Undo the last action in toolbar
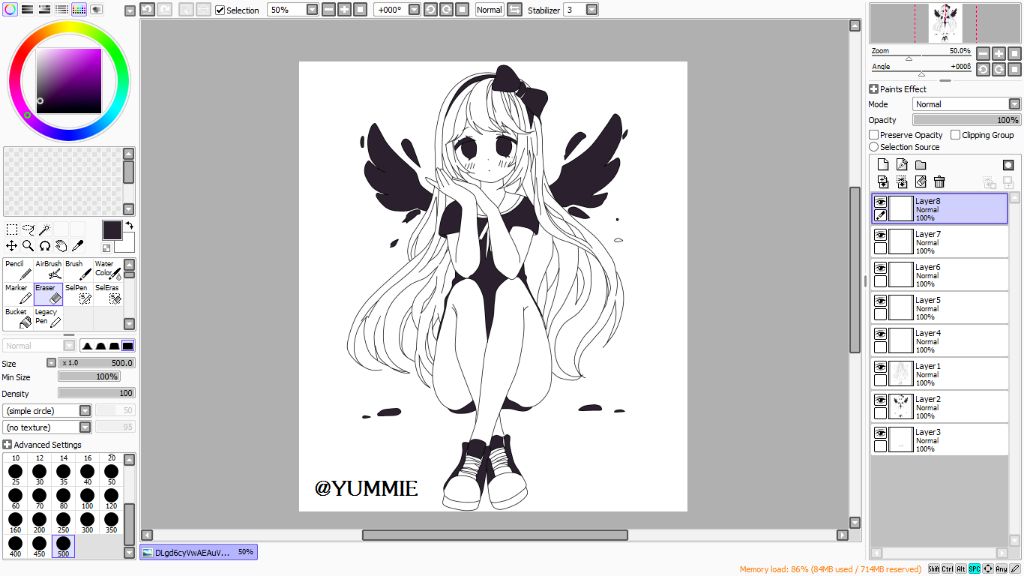Viewport: 1024px width, 576px height. [x=147, y=10]
